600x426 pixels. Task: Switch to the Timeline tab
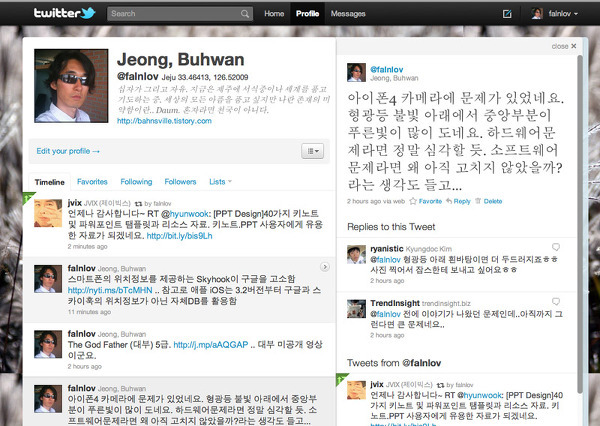pos(50,182)
